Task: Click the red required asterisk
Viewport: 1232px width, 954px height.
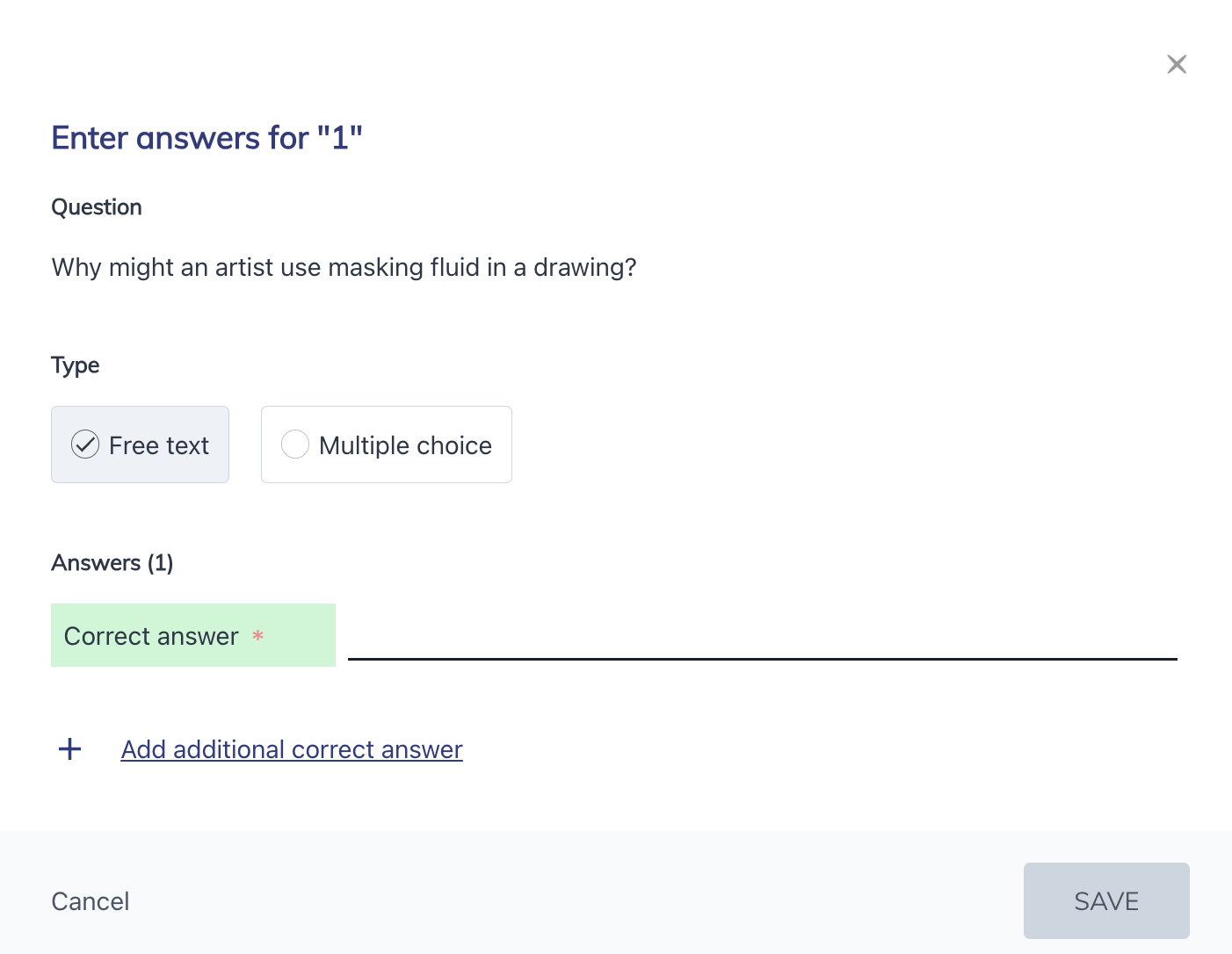Action: [x=258, y=635]
